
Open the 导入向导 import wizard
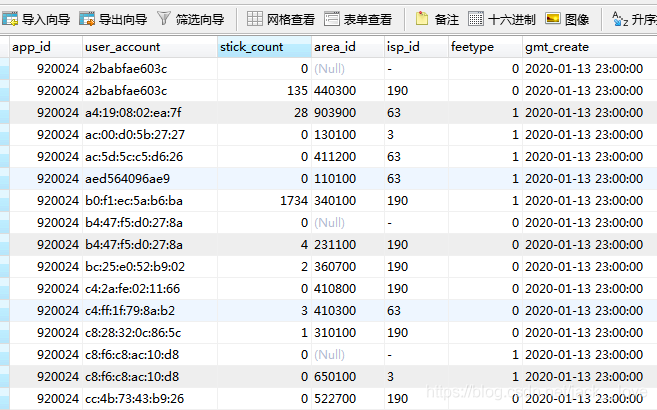[x=37, y=18]
